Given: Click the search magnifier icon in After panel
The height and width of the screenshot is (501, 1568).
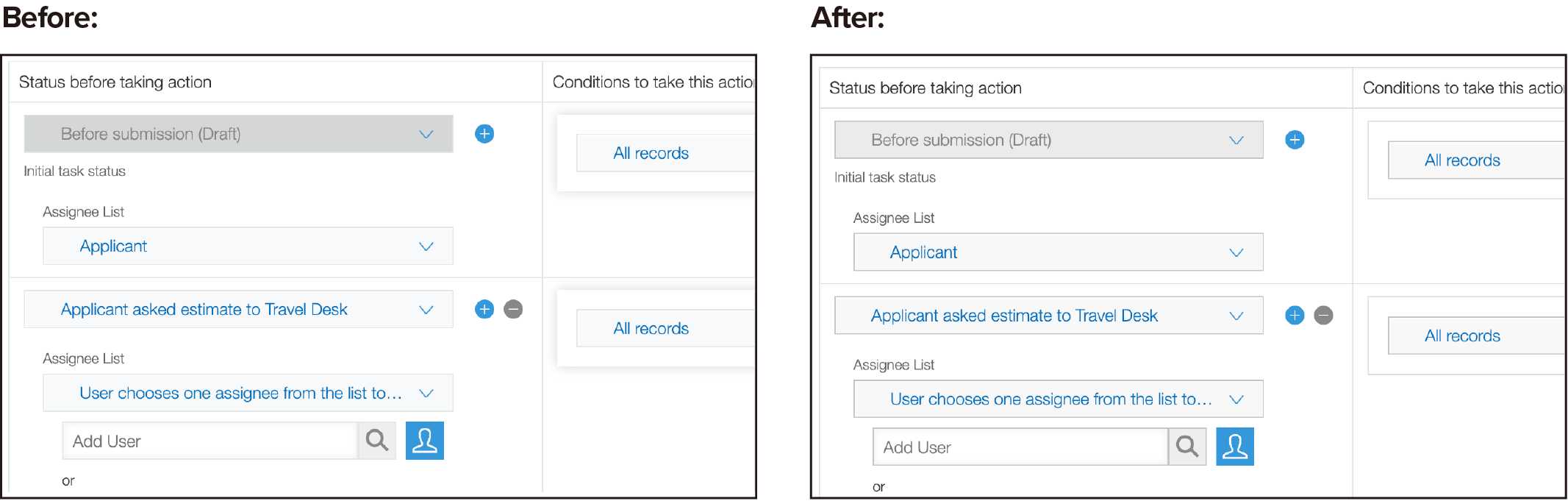Looking at the screenshot, I should pyautogui.click(x=1186, y=447).
